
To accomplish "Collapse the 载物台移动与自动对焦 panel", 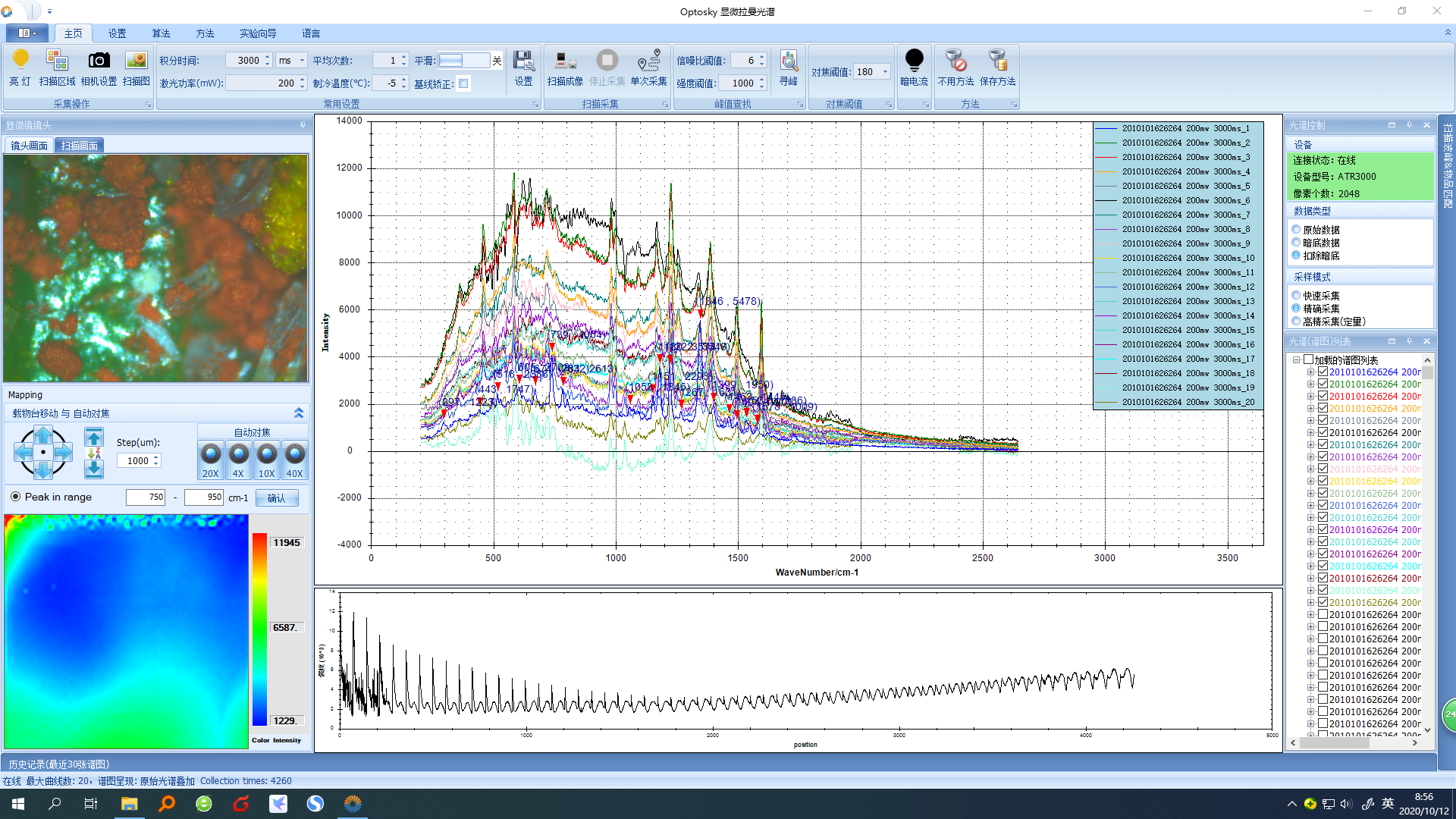I will pos(299,413).
